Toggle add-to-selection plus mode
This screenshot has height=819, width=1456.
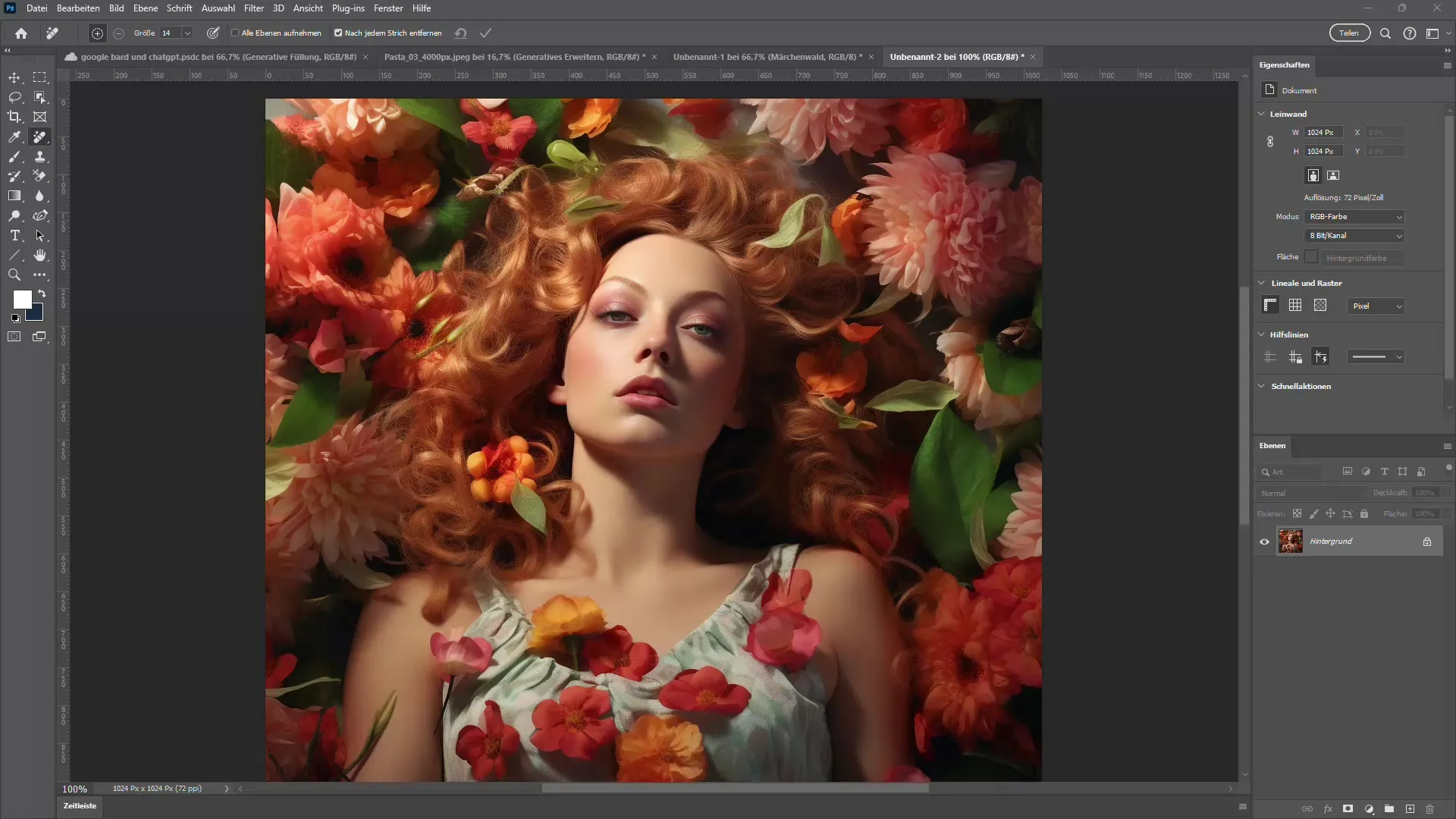coord(97,33)
